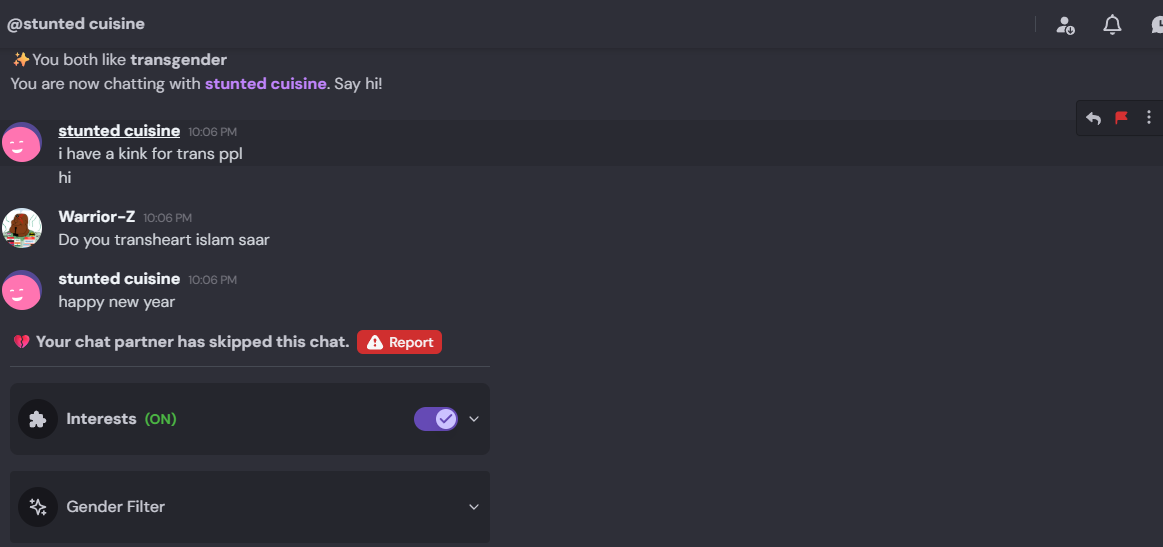Click the purple stunted cuisine name link
1163x547 pixels.
pos(265,84)
